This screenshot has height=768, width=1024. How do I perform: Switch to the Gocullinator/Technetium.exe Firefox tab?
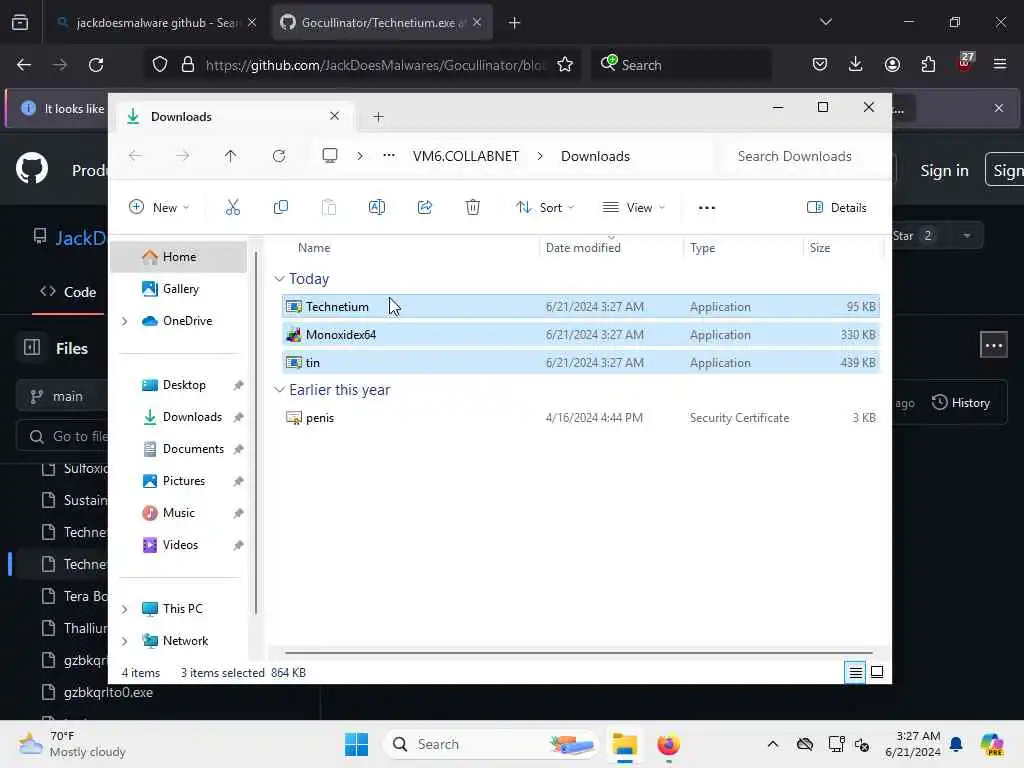(x=381, y=23)
